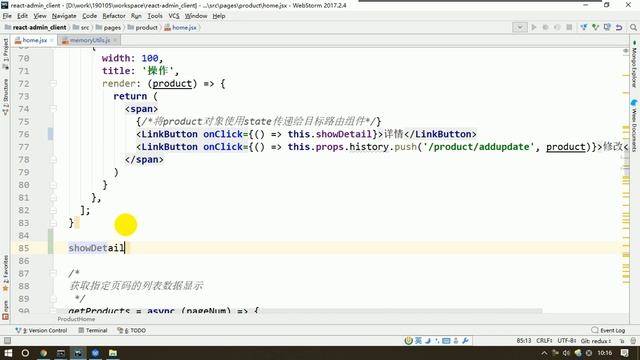The width and height of the screenshot is (640, 360).
Task: Open Mongo Explorer right sidebar
Action: [x=634, y=64]
